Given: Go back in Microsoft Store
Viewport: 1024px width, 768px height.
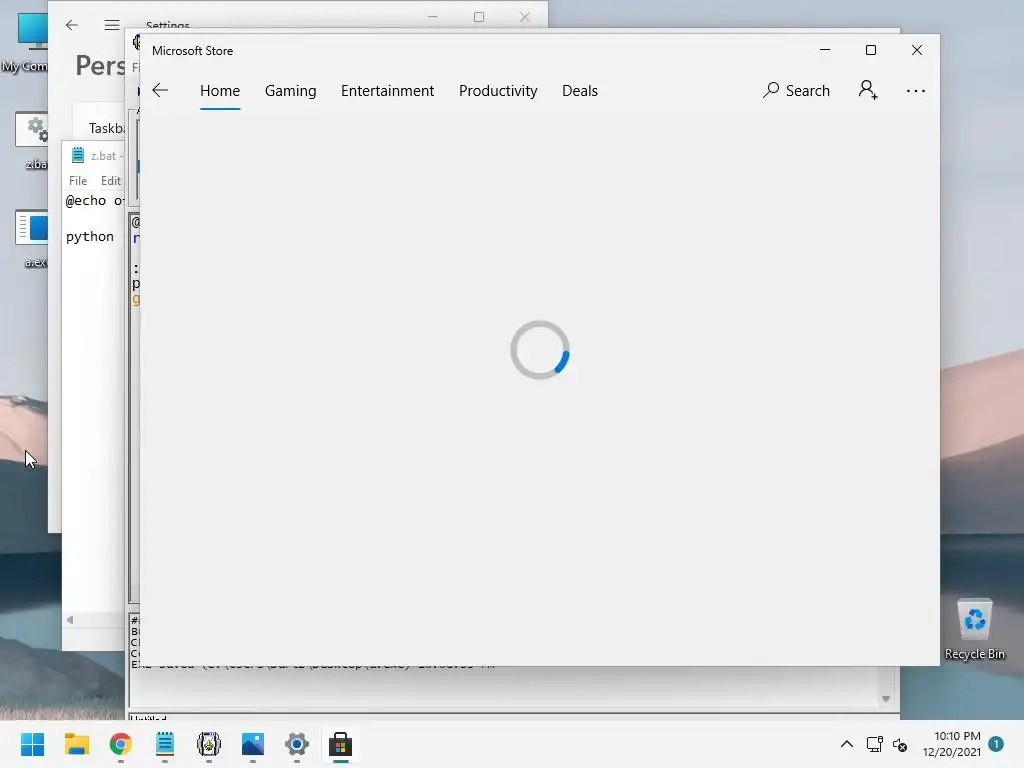Looking at the screenshot, I should [160, 91].
